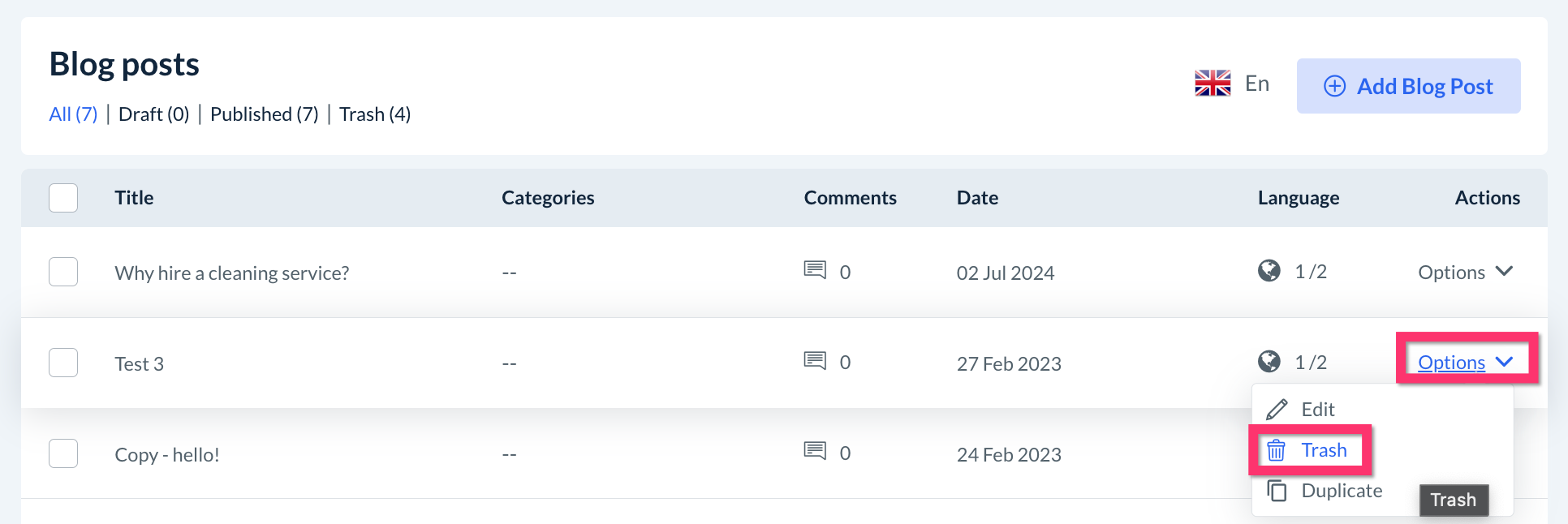Switch to Draft (0) filter
Viewport: 1568px width, 524px height.
pos(153,114)
